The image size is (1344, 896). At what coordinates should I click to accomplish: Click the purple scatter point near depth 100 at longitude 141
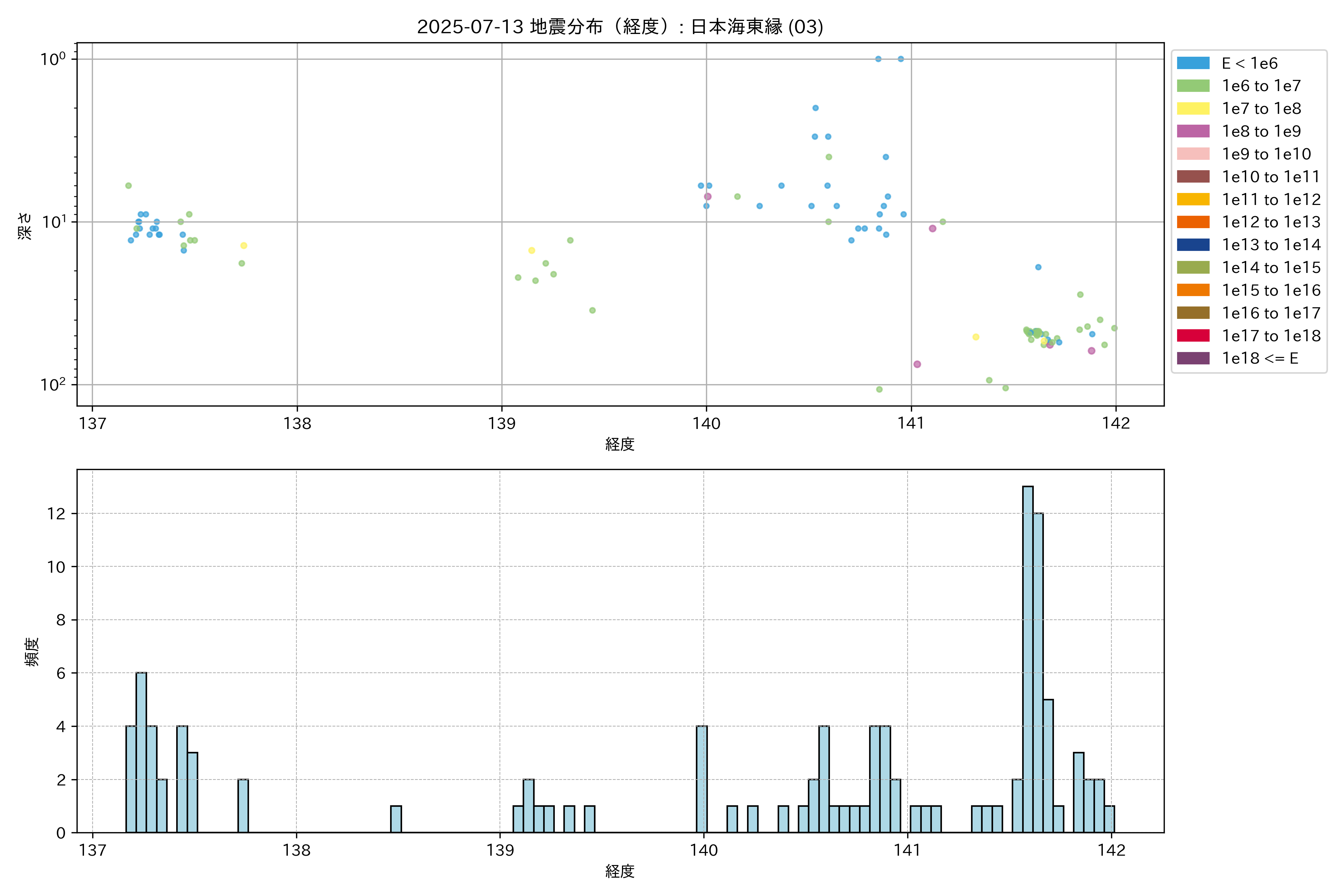(917, 364)
